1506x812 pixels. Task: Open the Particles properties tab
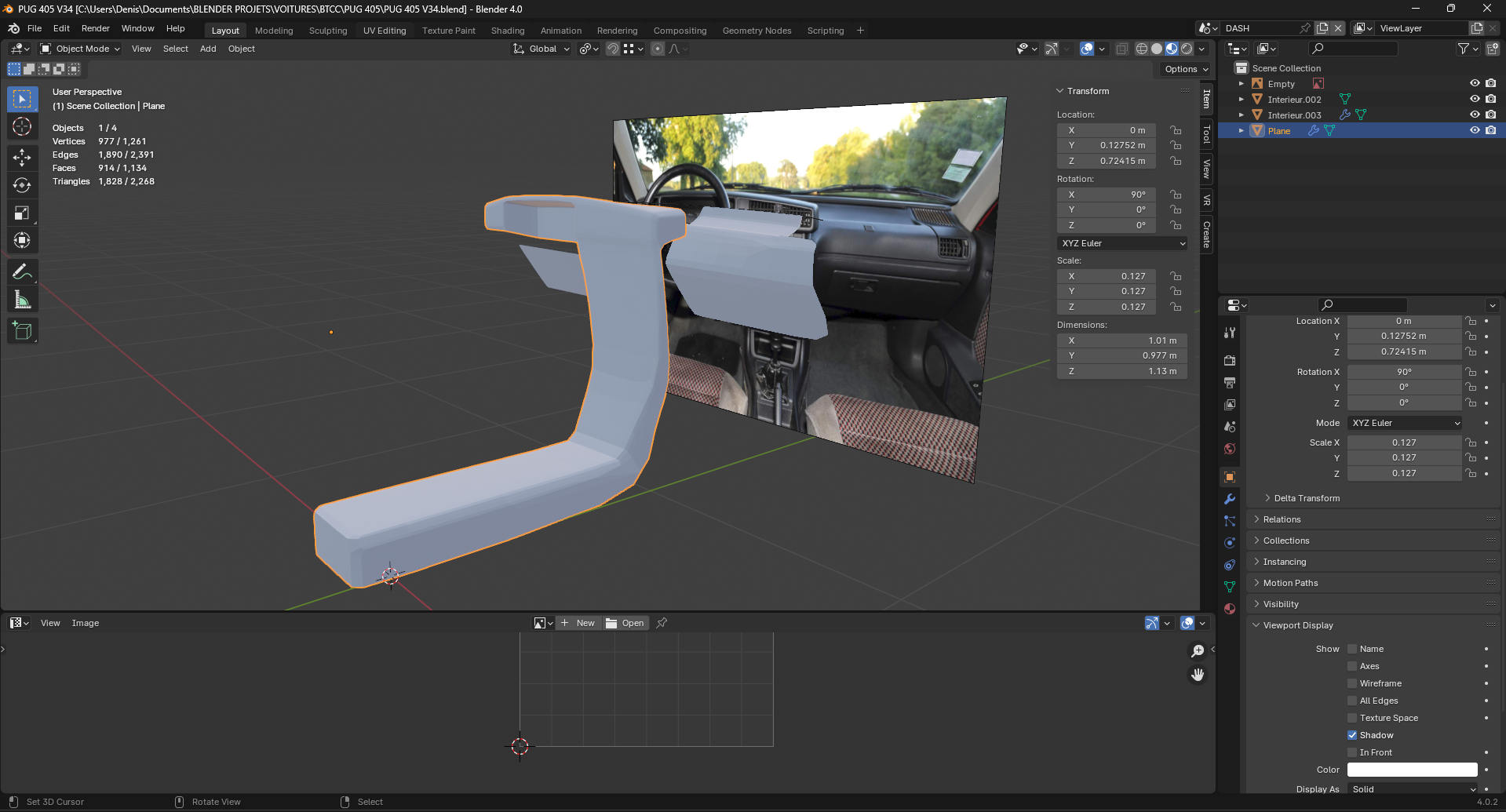click(1230, 521)
